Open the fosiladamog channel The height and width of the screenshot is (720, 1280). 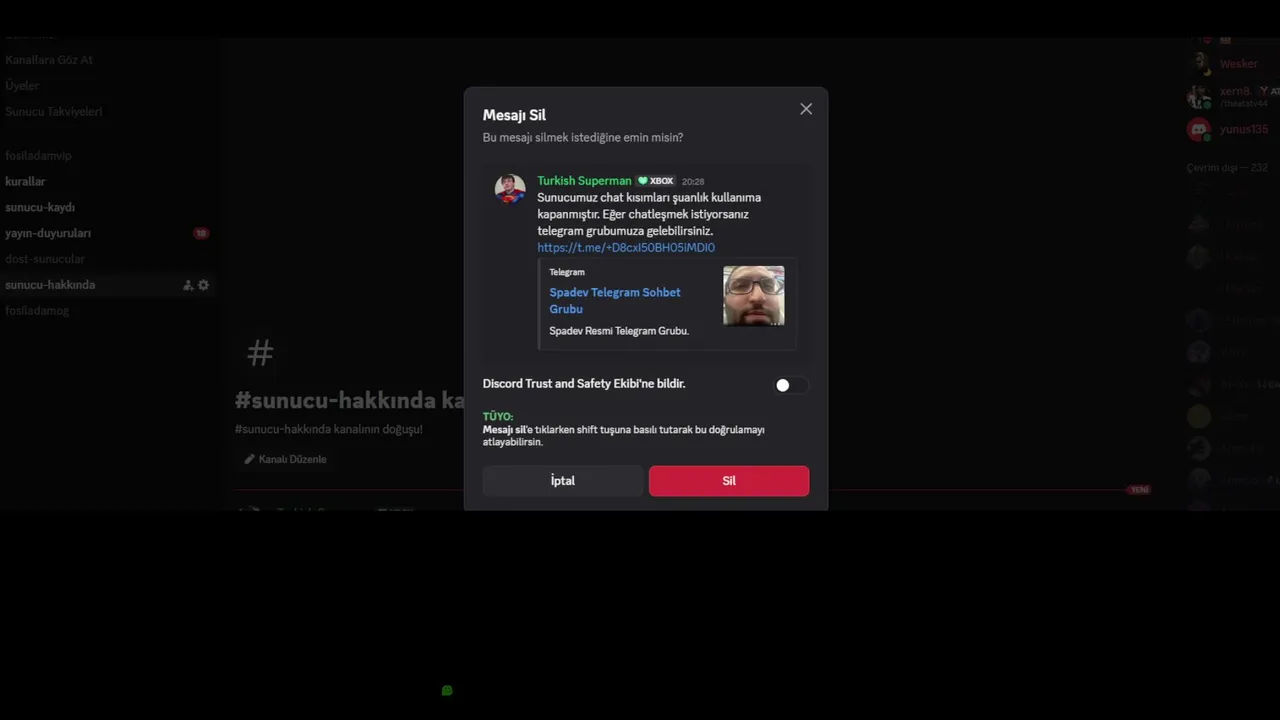37,311
